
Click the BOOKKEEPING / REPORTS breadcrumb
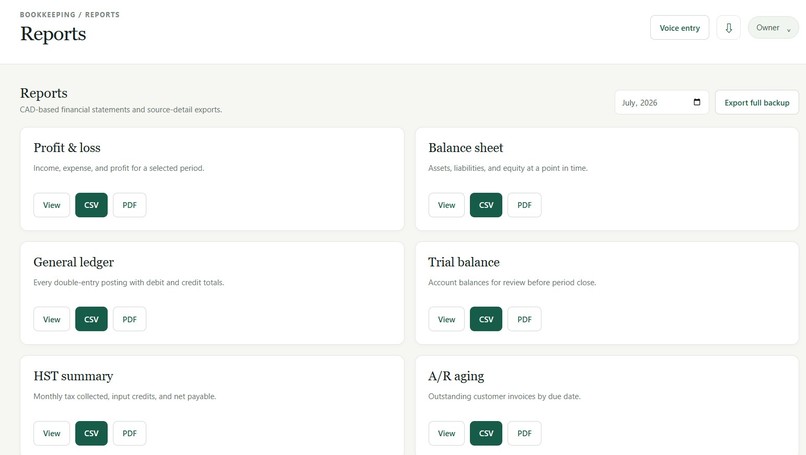(x=70, y=14)
